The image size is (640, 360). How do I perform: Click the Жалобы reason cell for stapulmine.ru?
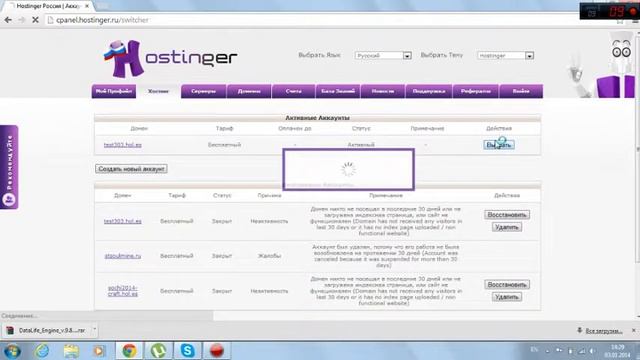coord(269,256)
